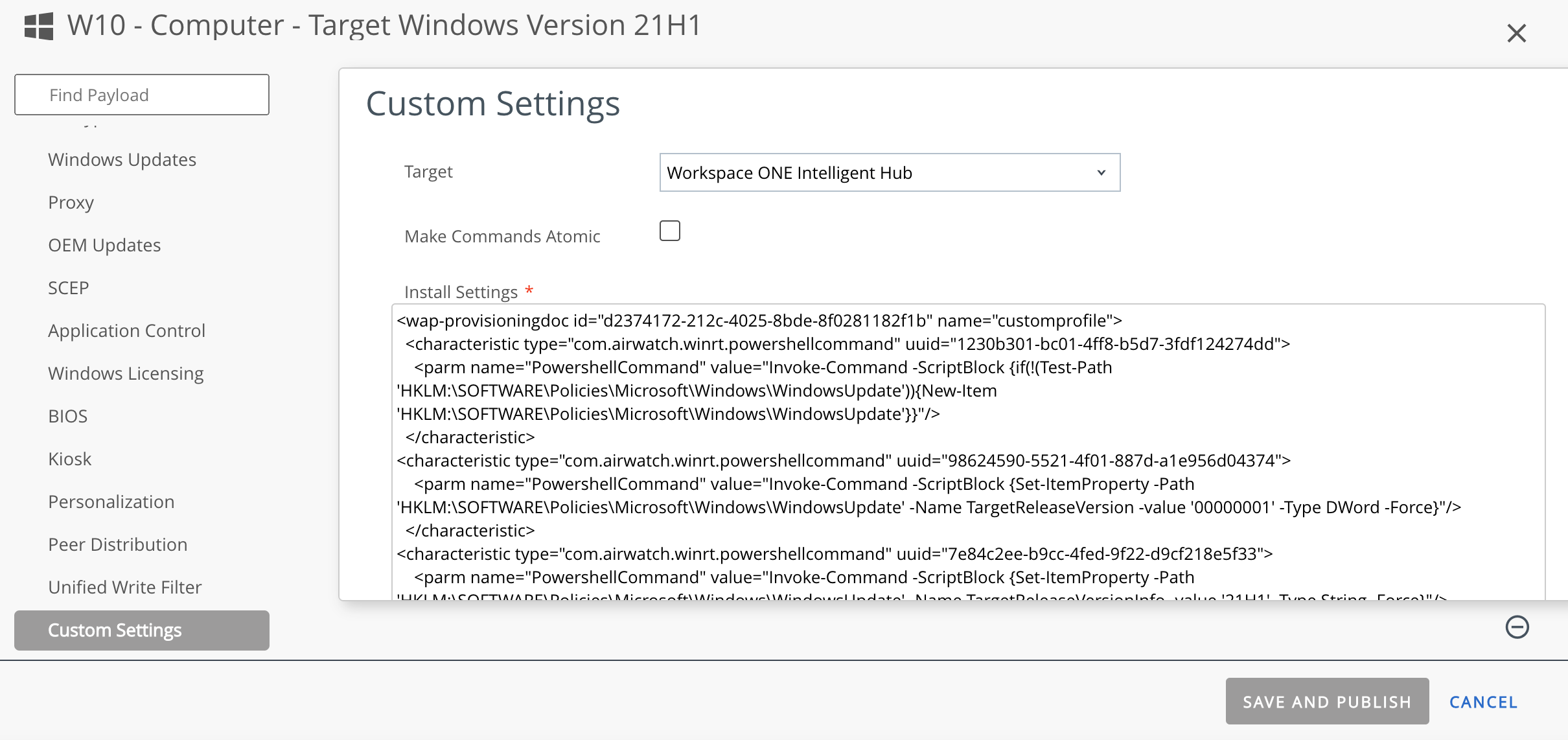Screen dimensions: 1568x740
Task: Open Personalization payload
Action: pos(111,502)
